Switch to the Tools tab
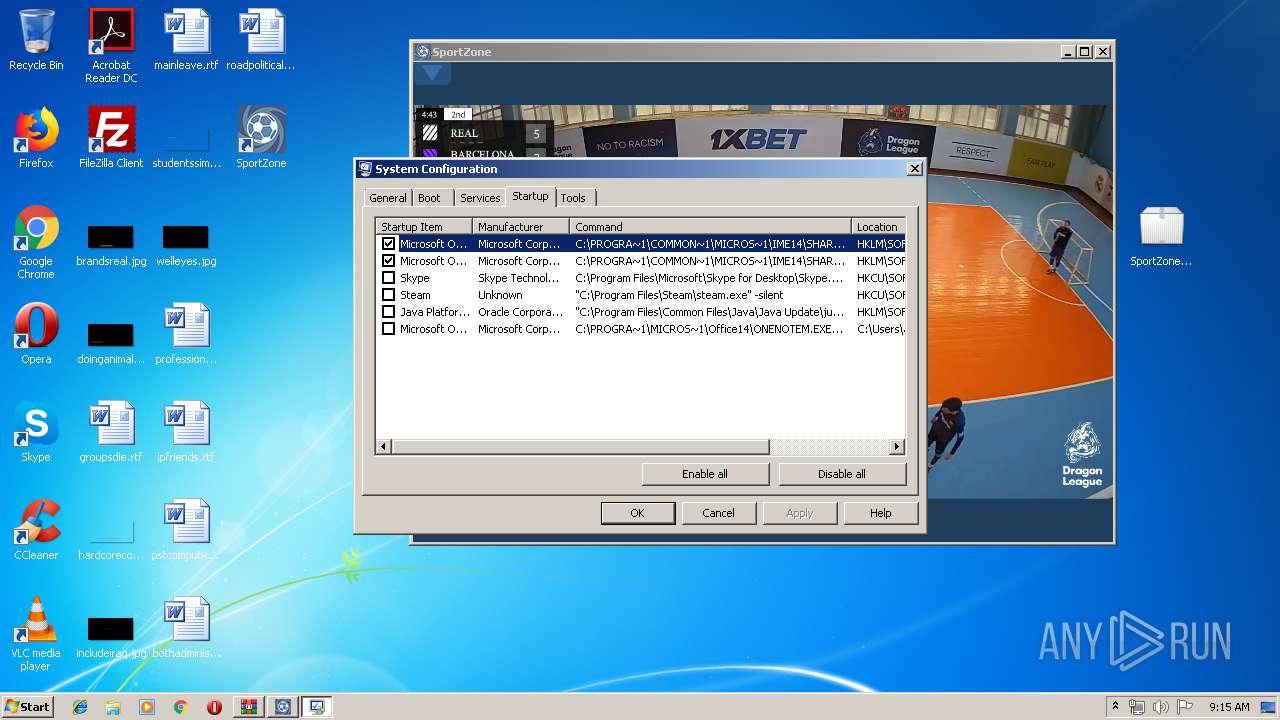Viewport: 1280px width, 720px height. (x=573, y=198)
